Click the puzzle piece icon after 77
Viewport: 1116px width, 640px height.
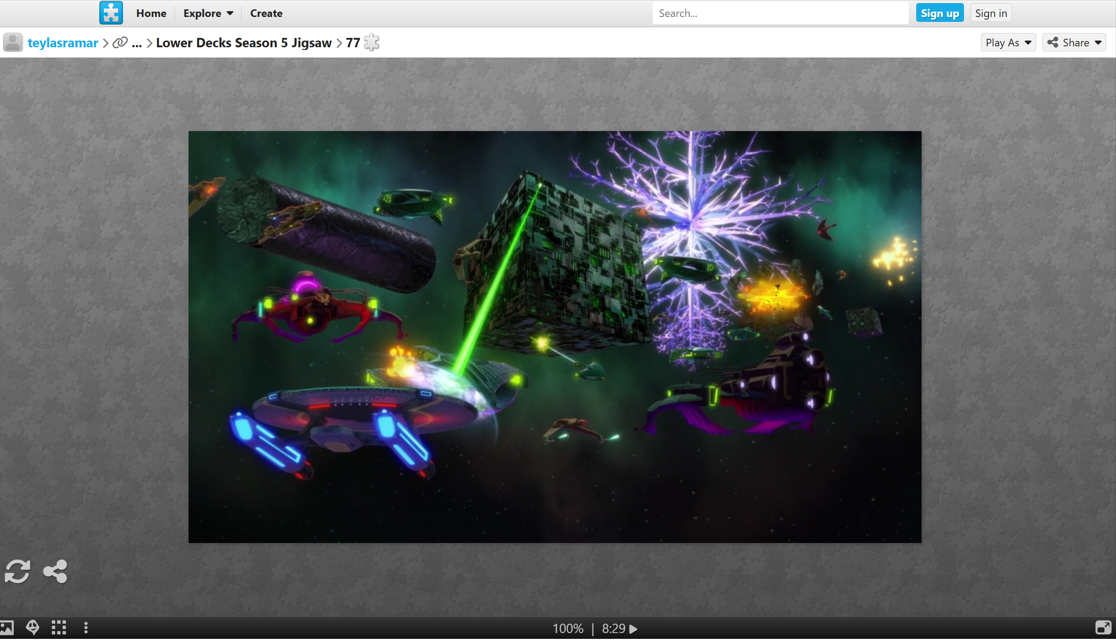pos(372,43)
